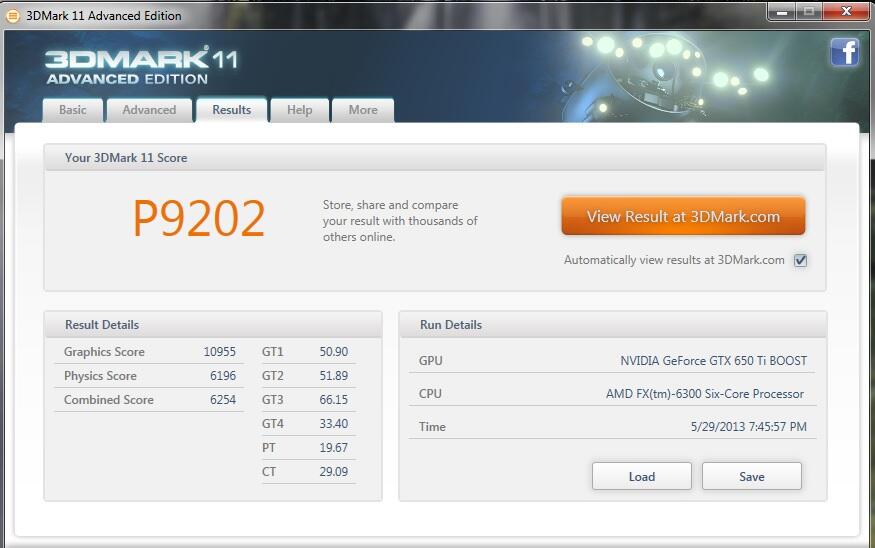
Task: Select the Physics Score value 6196
Action: coord(223,376)
